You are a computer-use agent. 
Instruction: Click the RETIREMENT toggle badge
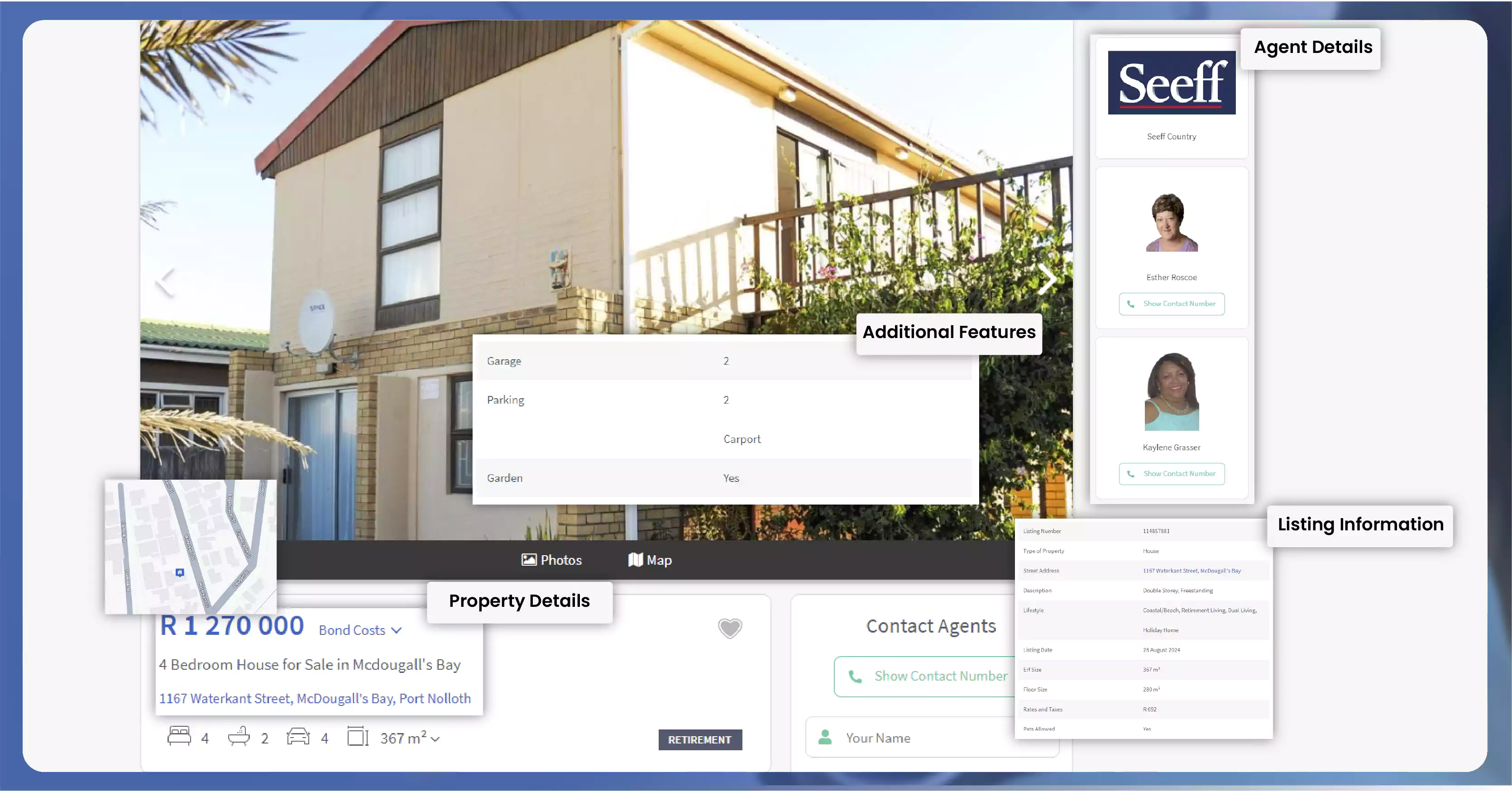coord(699,739)
